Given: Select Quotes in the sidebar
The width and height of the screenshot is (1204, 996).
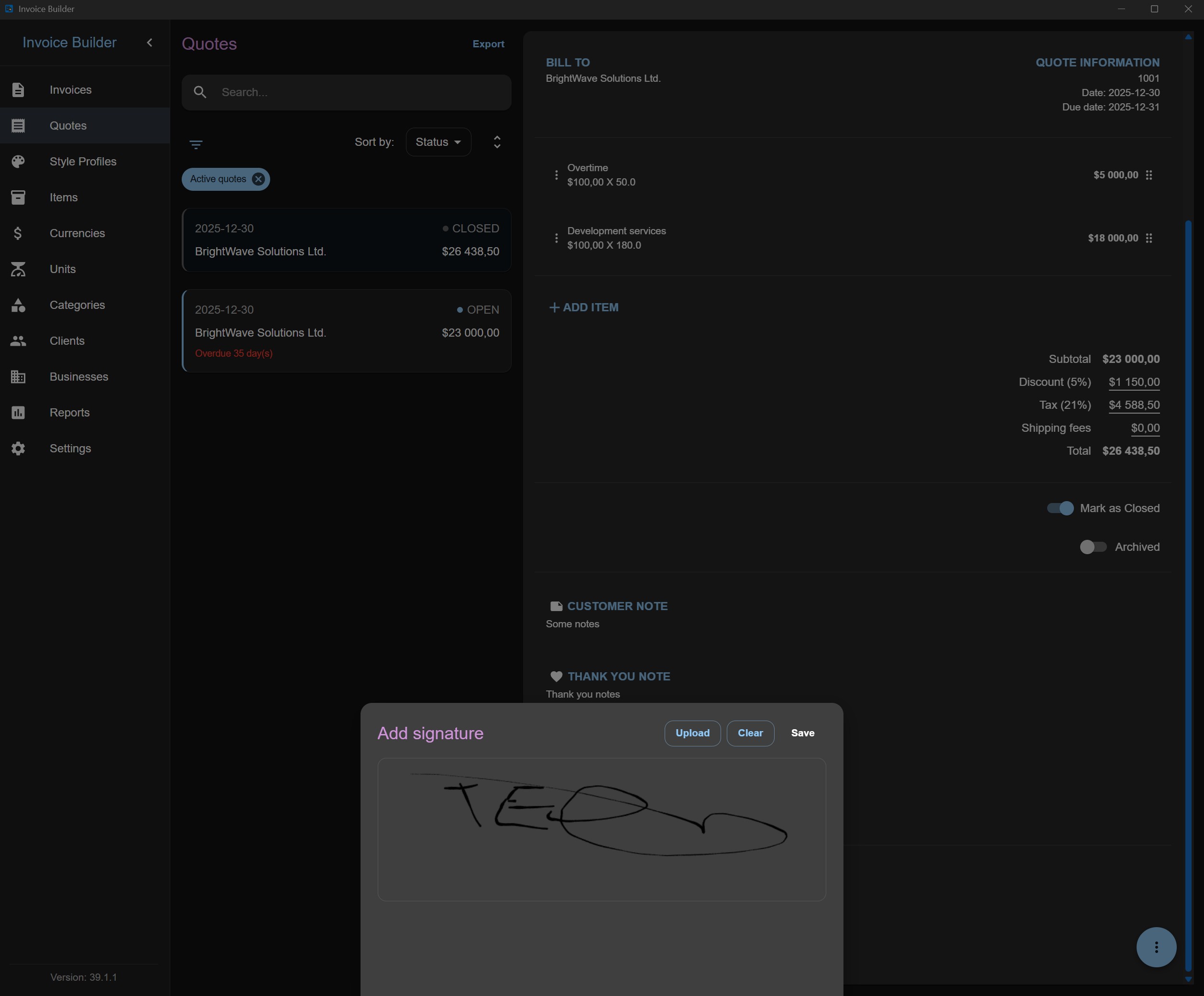Looking at the screenshot, I should (x=85, y=126).
